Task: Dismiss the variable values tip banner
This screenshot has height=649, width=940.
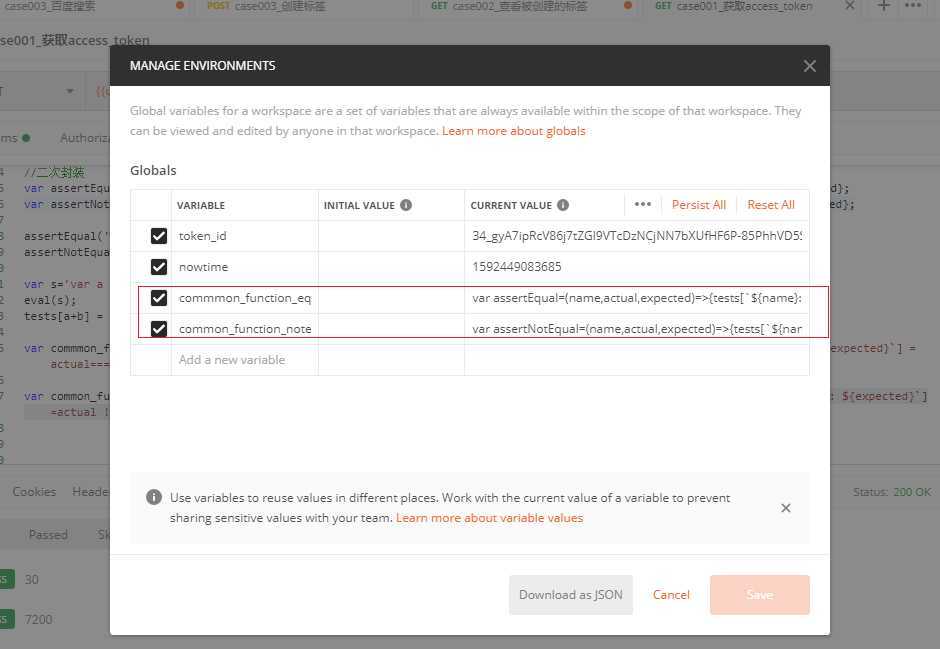Action: [x=786, y=508]
